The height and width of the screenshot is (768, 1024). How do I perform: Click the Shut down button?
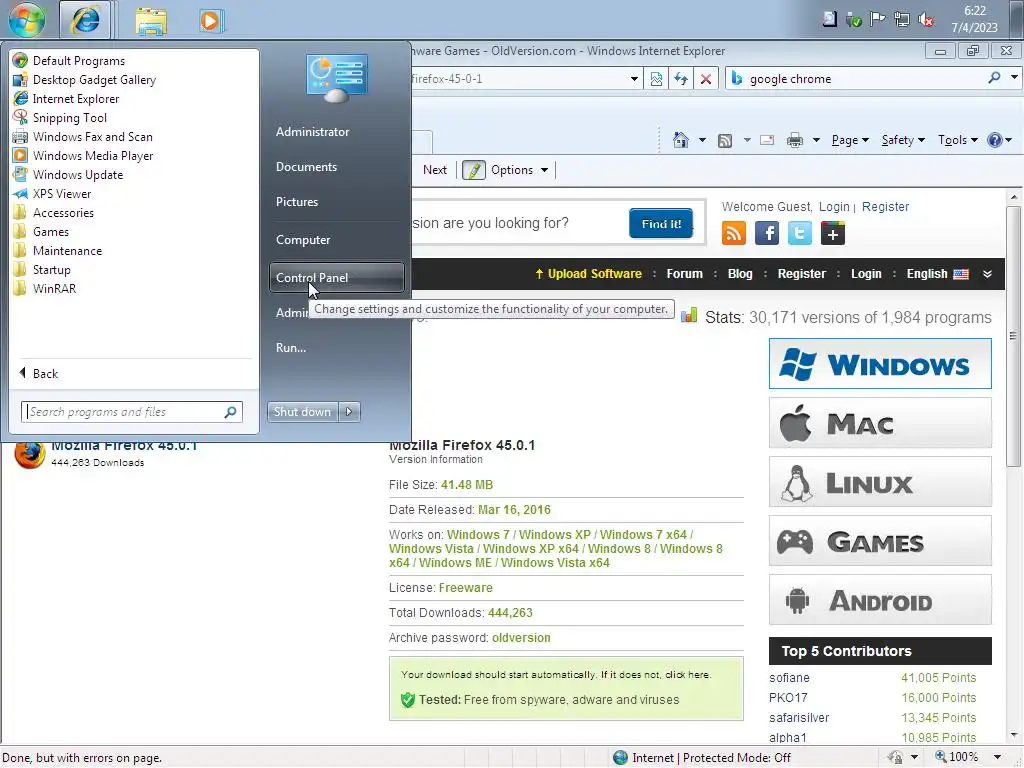pyautogui.click(x=302, y=411)
